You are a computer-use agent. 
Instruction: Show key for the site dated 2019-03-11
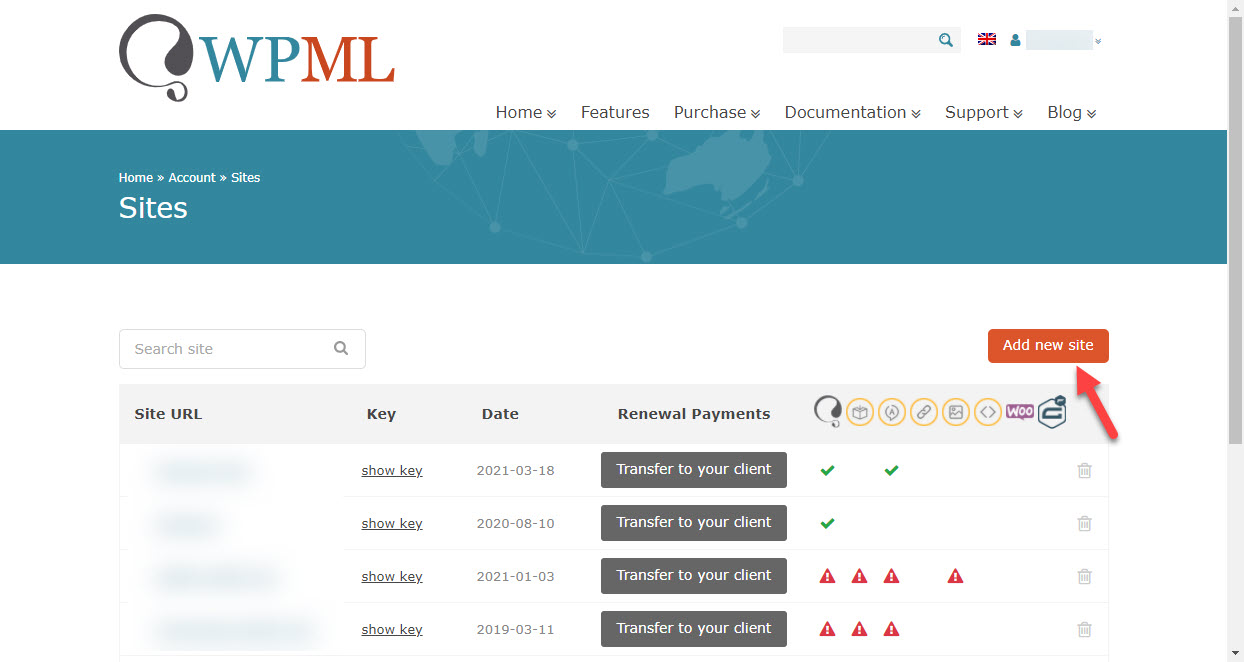click(392, 629)
